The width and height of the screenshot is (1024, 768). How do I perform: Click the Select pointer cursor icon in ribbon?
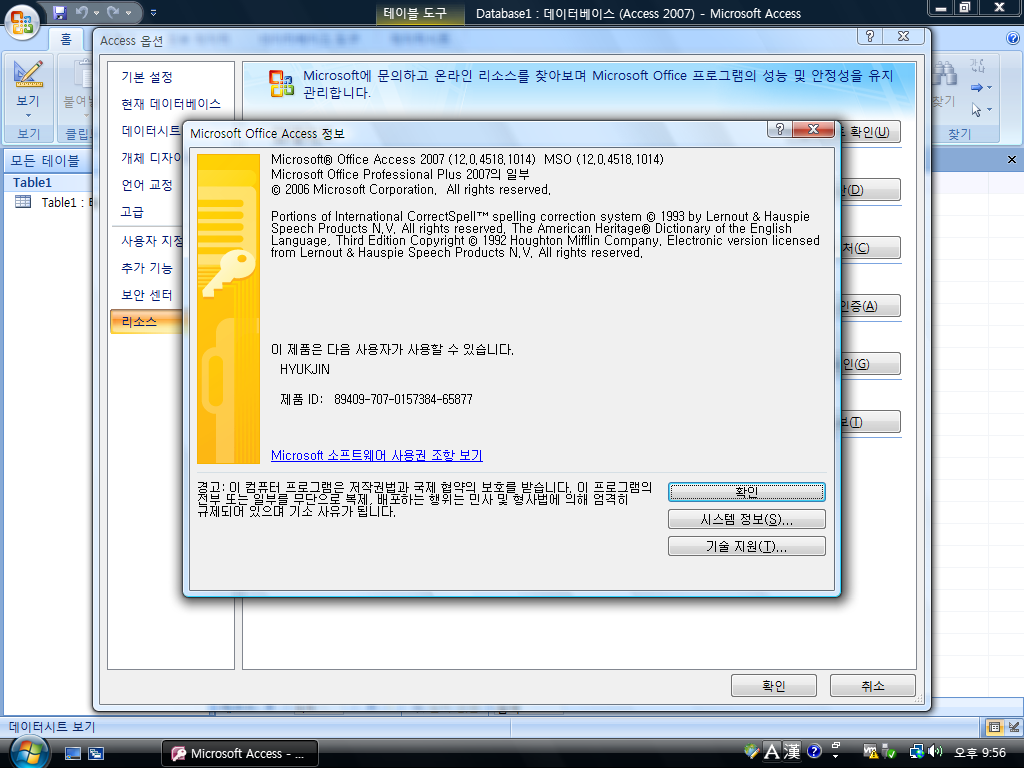tap(976, 110)
